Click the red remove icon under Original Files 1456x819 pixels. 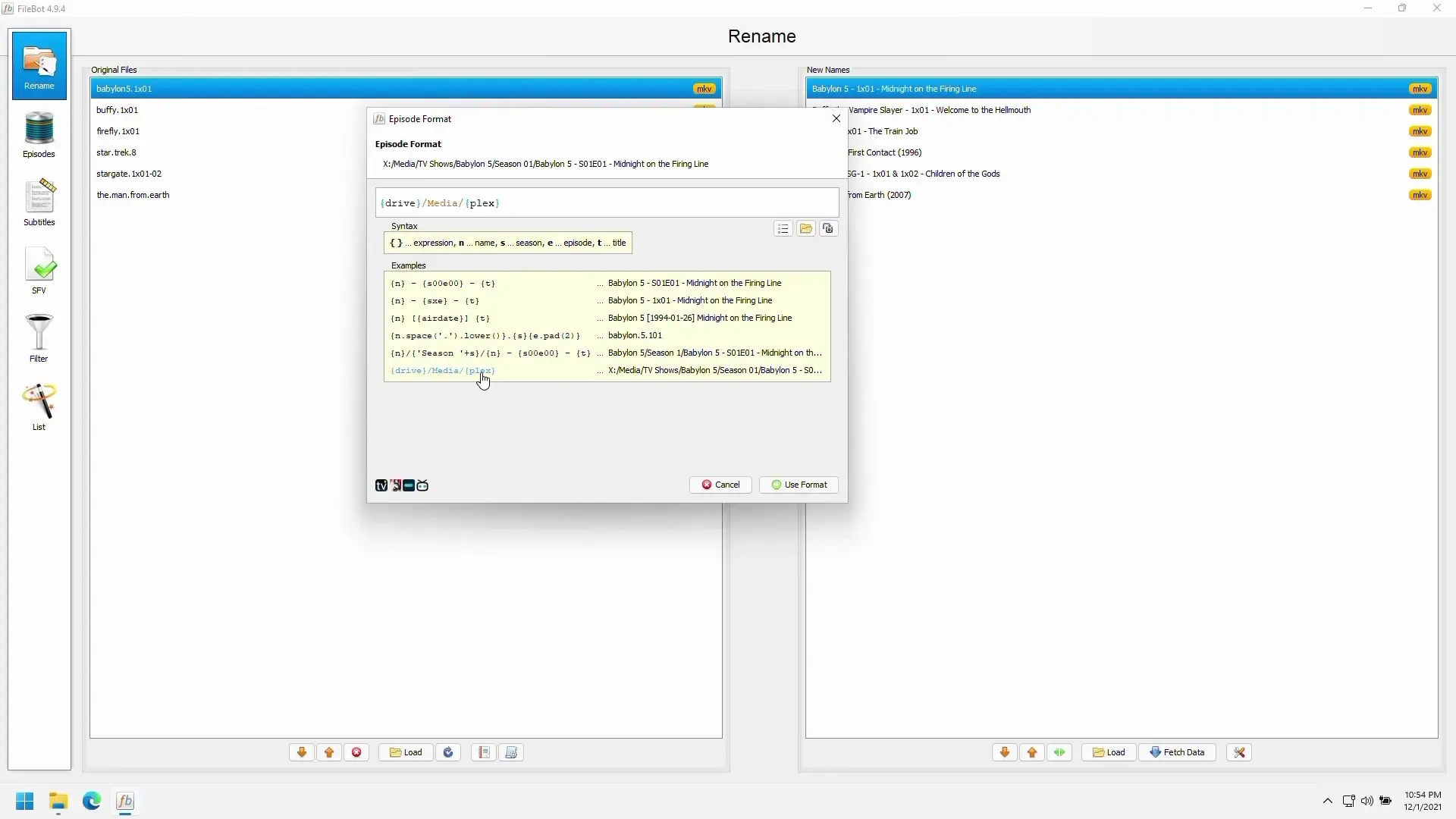[356, 752]
